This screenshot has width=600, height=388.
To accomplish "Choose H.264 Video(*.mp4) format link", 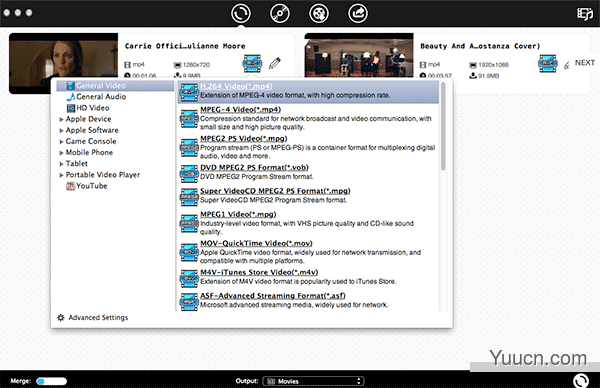I will click(x=236, y=86).
